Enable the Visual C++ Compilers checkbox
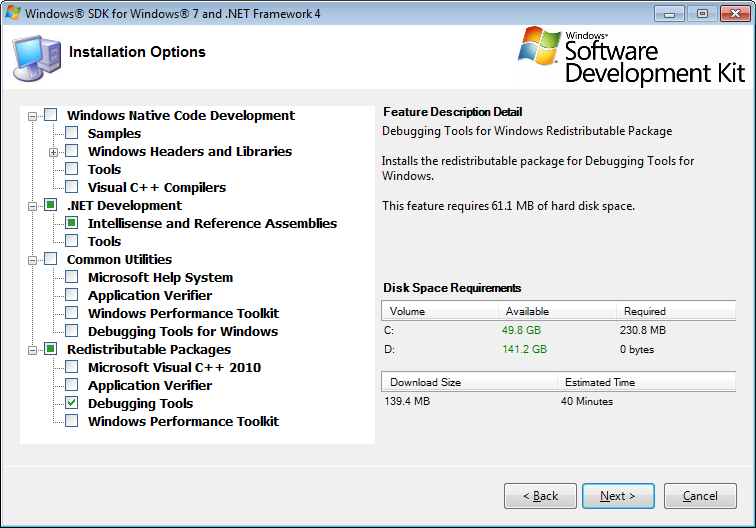 (71, 187)
